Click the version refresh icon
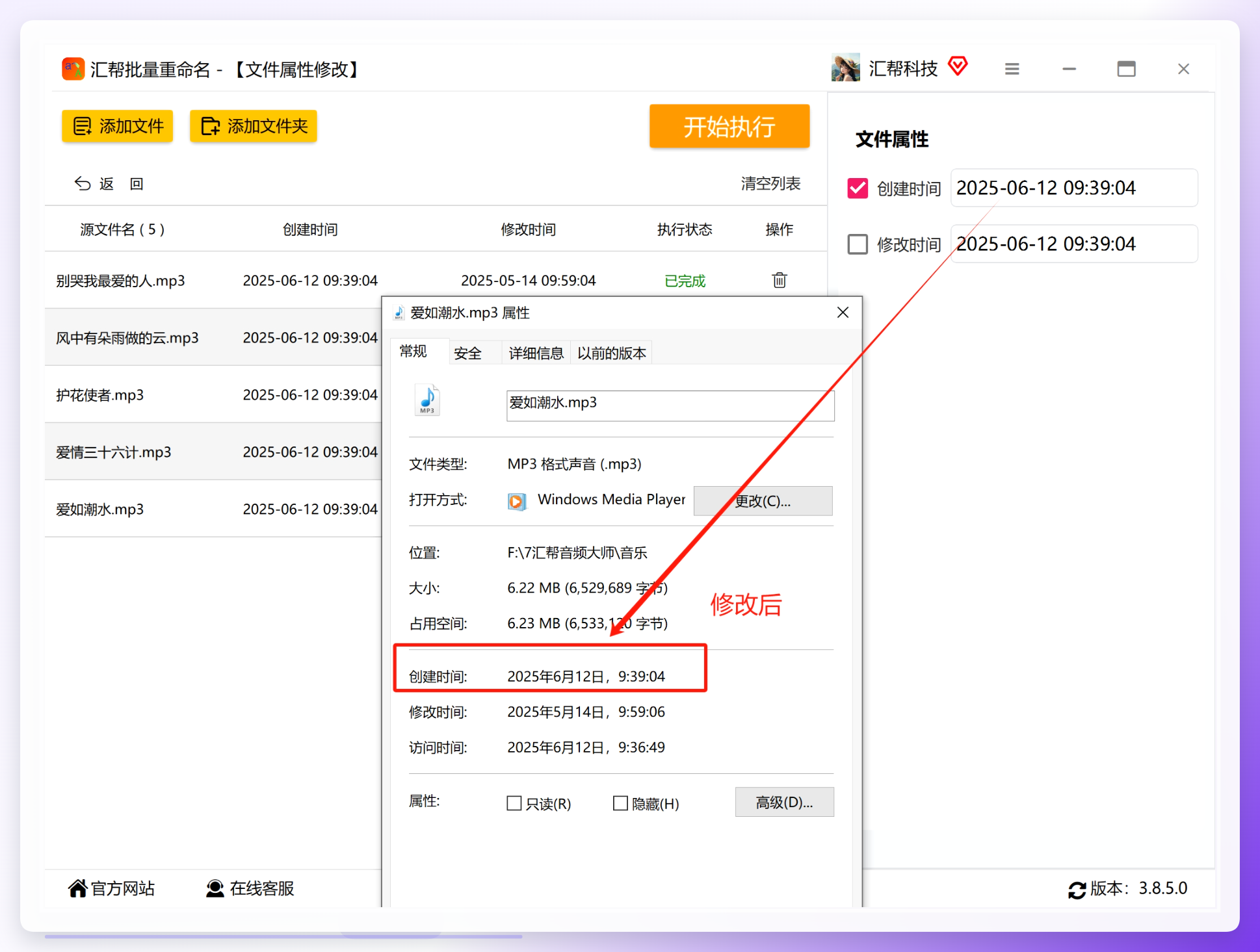 tap(1077, 890)
